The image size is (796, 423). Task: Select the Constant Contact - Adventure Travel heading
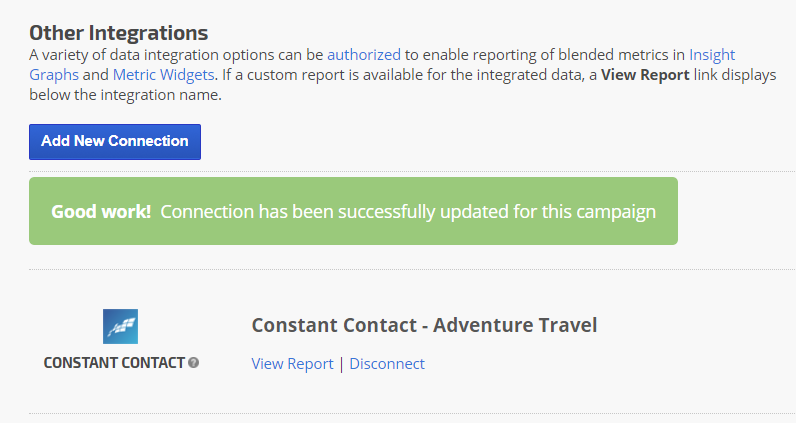[424, 325]
